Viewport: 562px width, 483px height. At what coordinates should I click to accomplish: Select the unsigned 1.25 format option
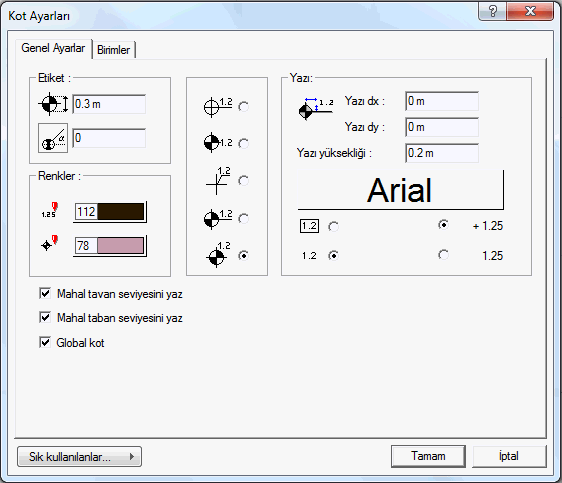coord(443,255)
